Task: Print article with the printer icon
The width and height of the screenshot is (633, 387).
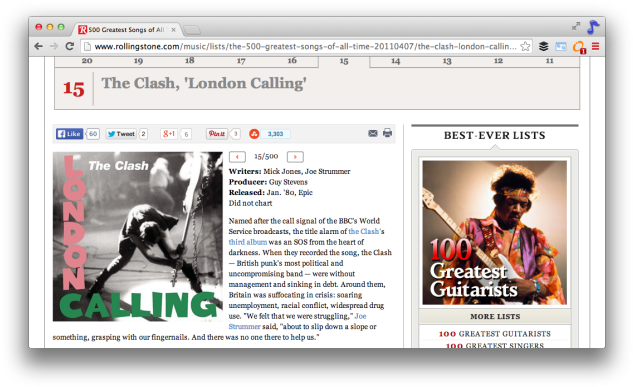Action: tap(387, 133)
